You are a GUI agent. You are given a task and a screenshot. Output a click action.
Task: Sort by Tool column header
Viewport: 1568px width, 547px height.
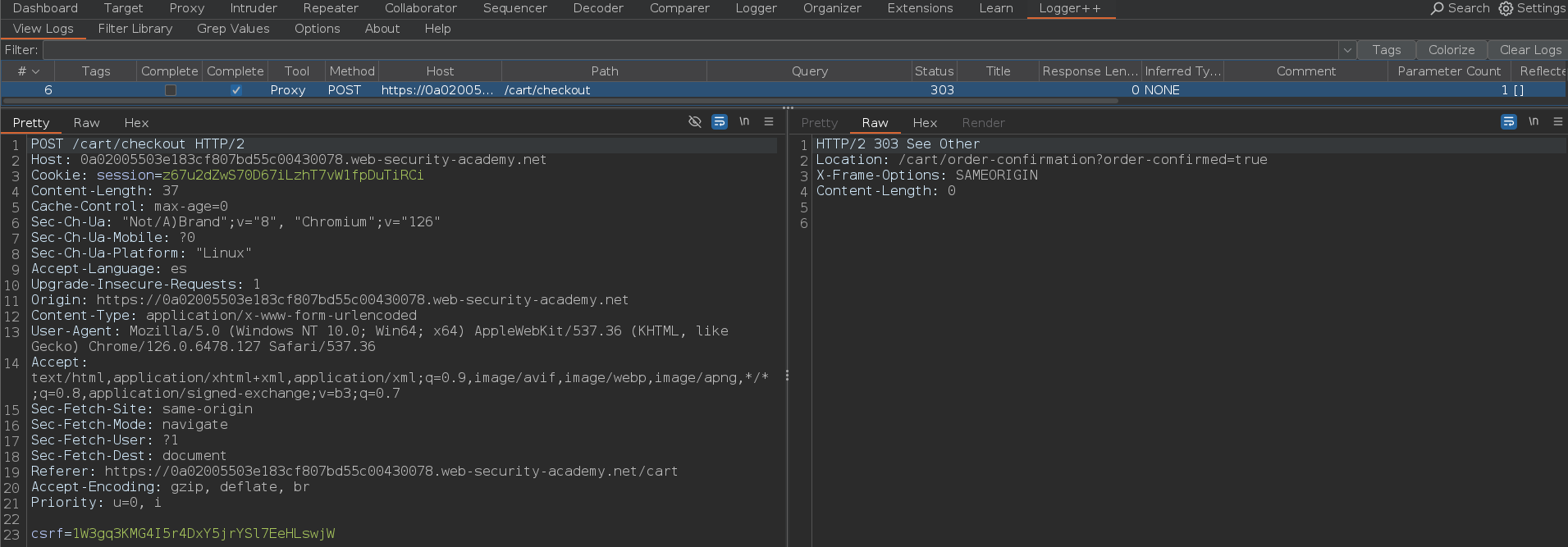click(296, 71)
